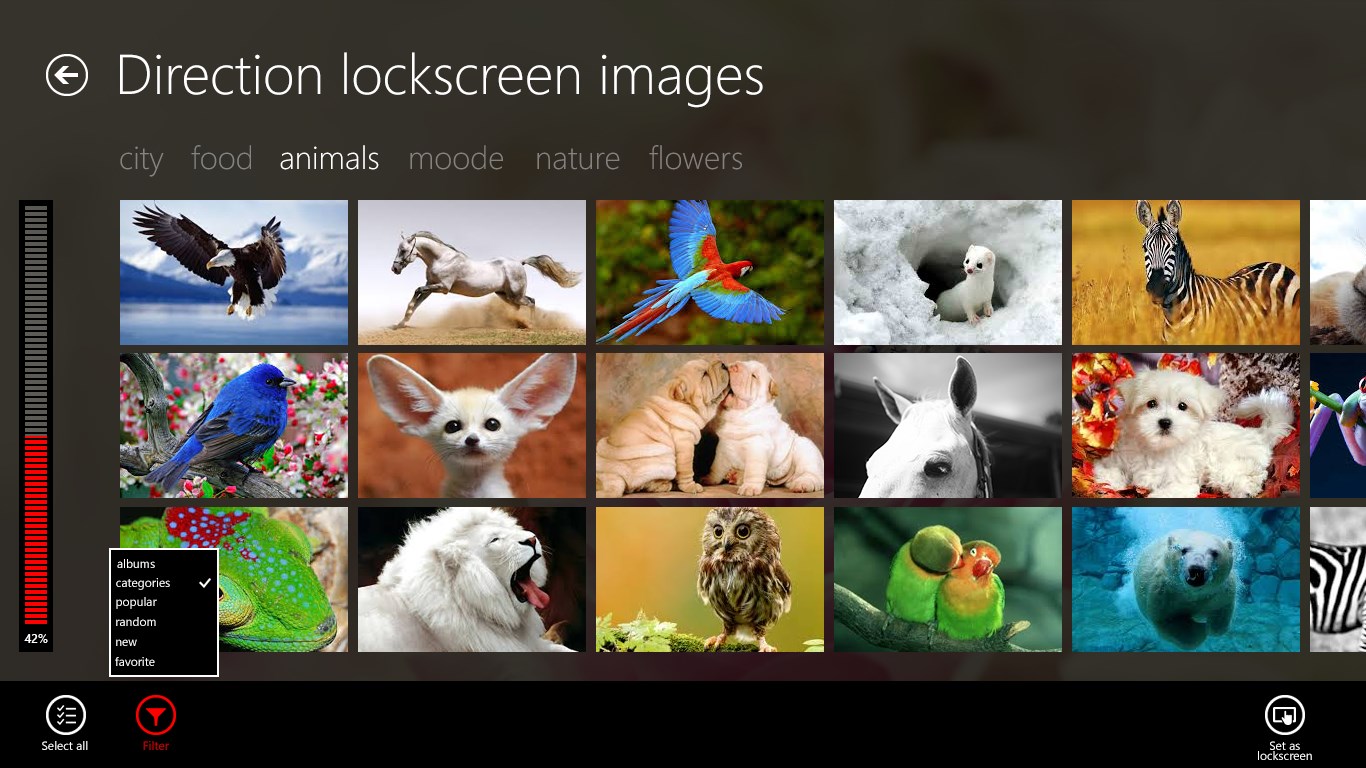Select the random filter option

136,622
